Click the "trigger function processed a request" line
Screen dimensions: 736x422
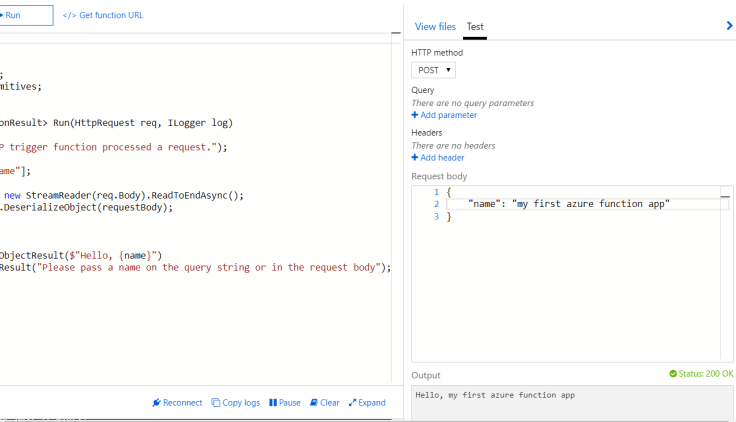(x=114, y=147)
